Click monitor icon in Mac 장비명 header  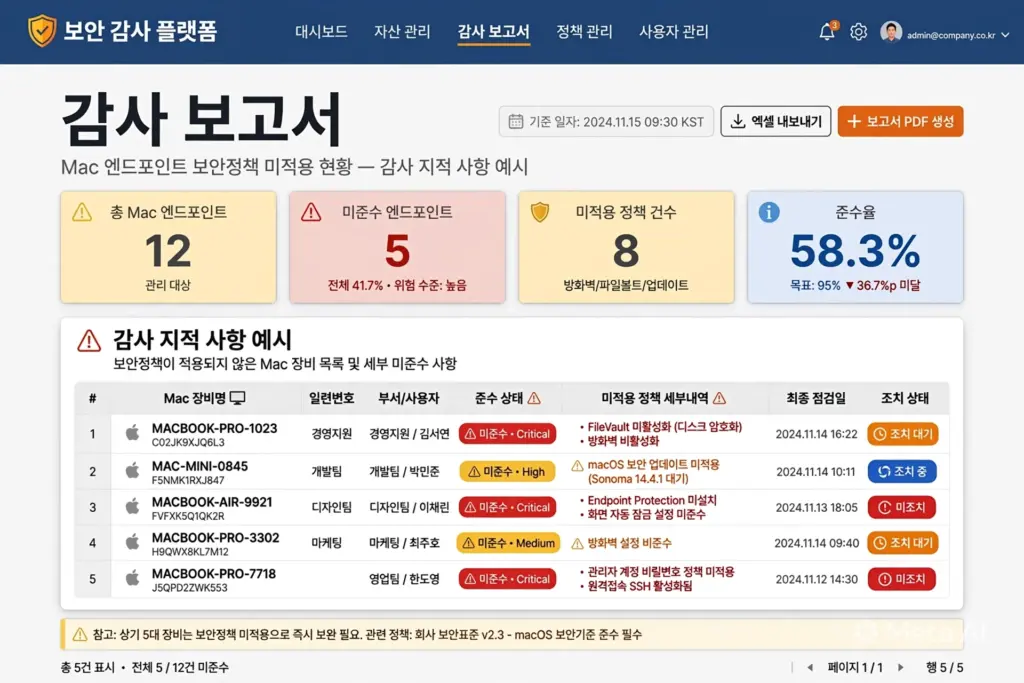click(x=238, y=398)
